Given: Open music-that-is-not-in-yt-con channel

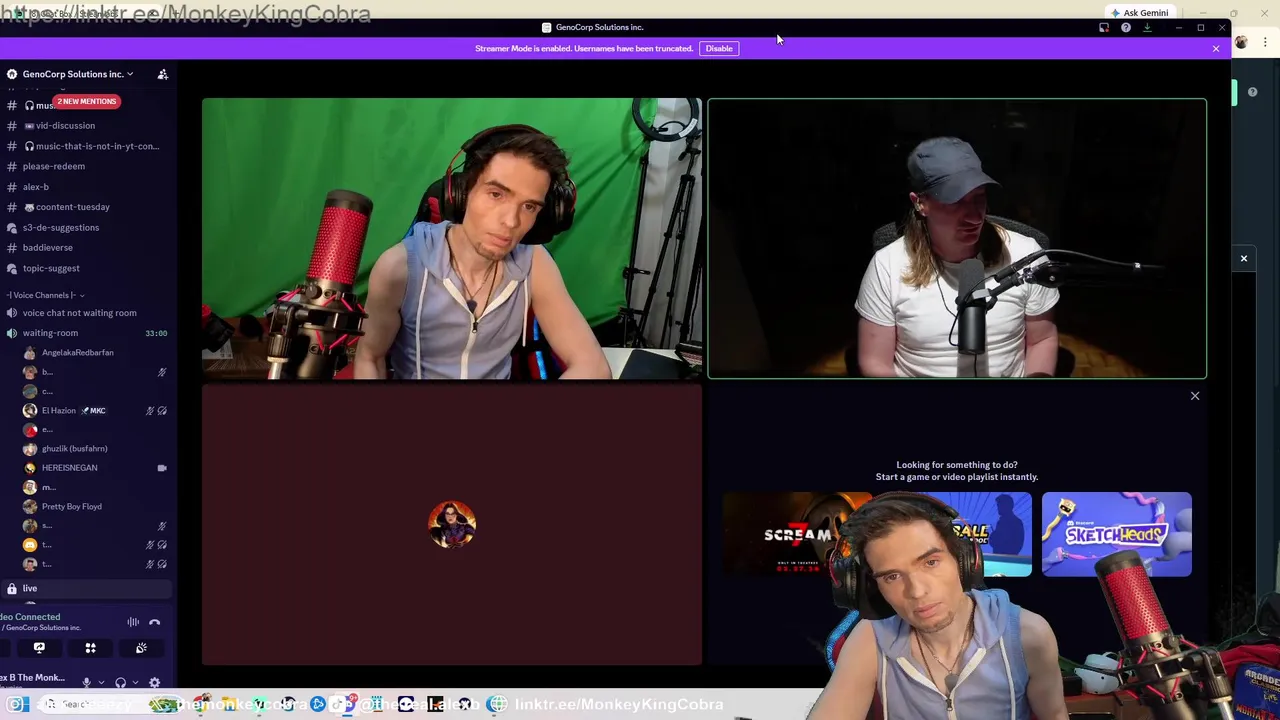Looking at the screenshot, I should tap(88, 146).
